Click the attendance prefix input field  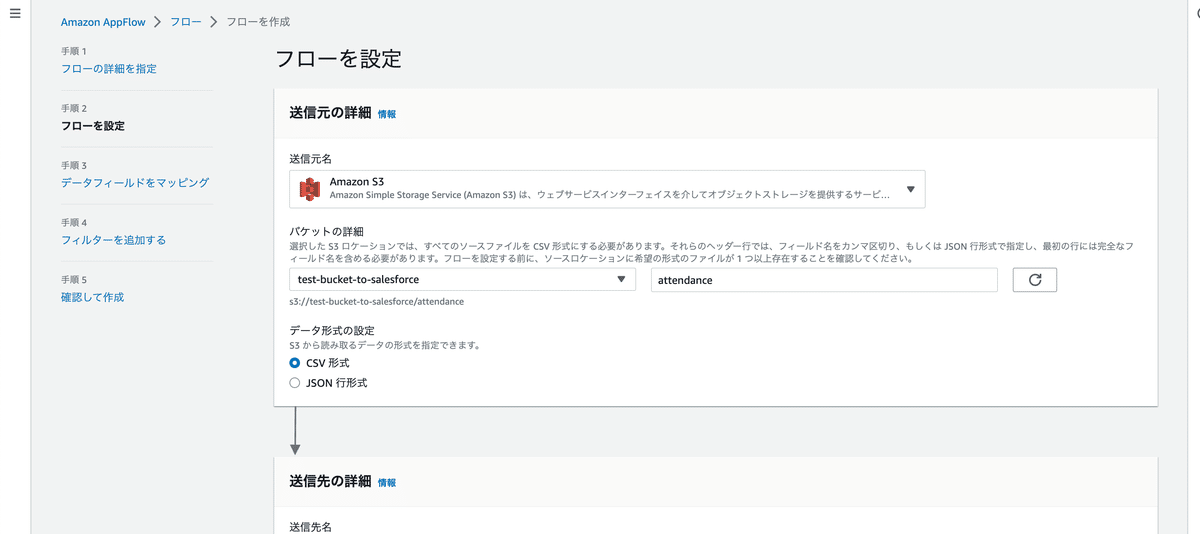[824, 280]
